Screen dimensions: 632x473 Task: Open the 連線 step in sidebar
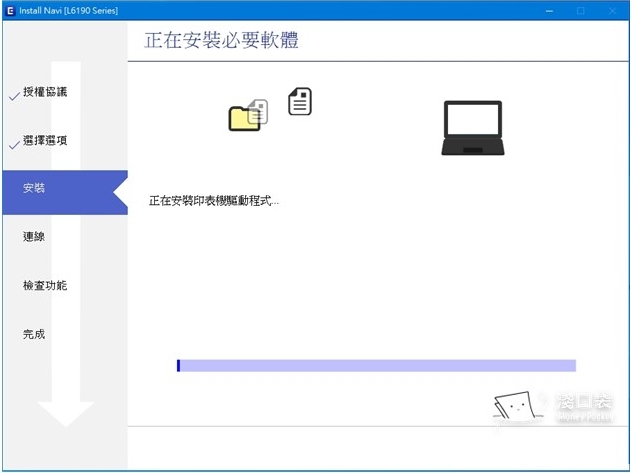(x=34, y=237)
